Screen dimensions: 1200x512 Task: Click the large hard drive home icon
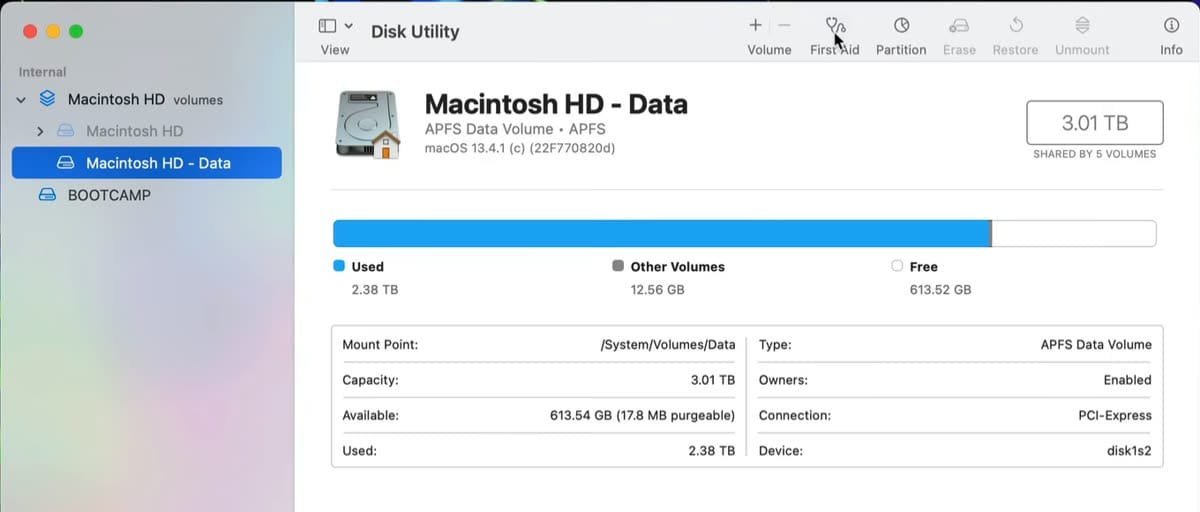[367, 124]
